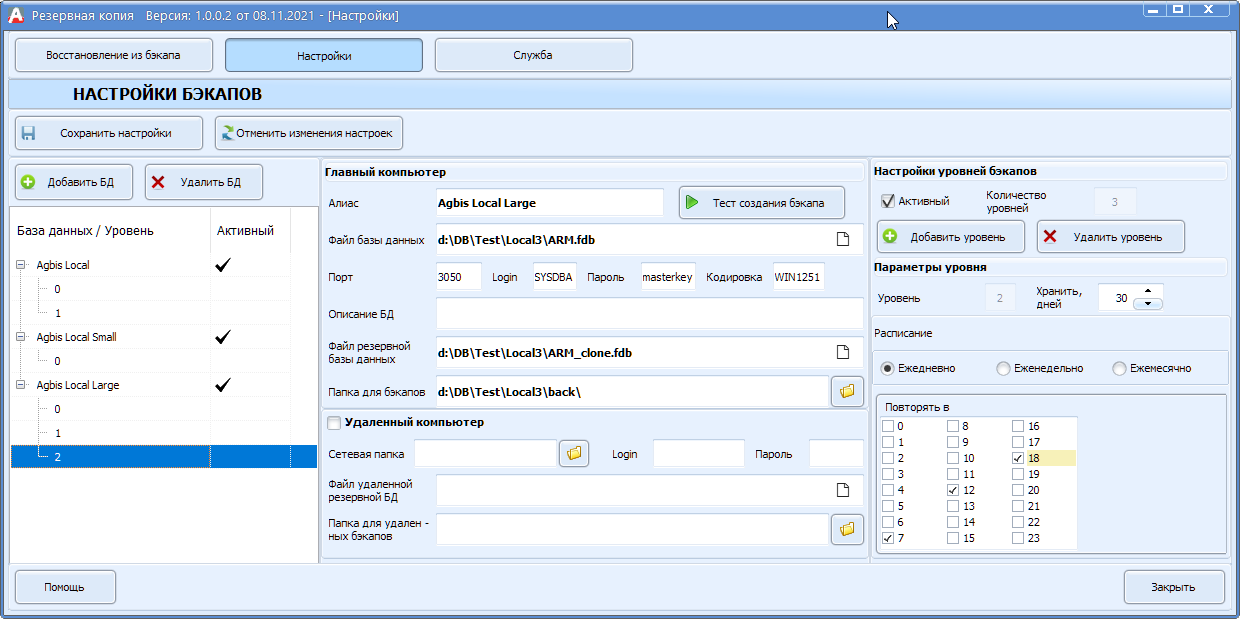This screenshot has width=1240, height=619.
Task: Check hour 9 in Повторять в
Action: click(x=953, y=442)
